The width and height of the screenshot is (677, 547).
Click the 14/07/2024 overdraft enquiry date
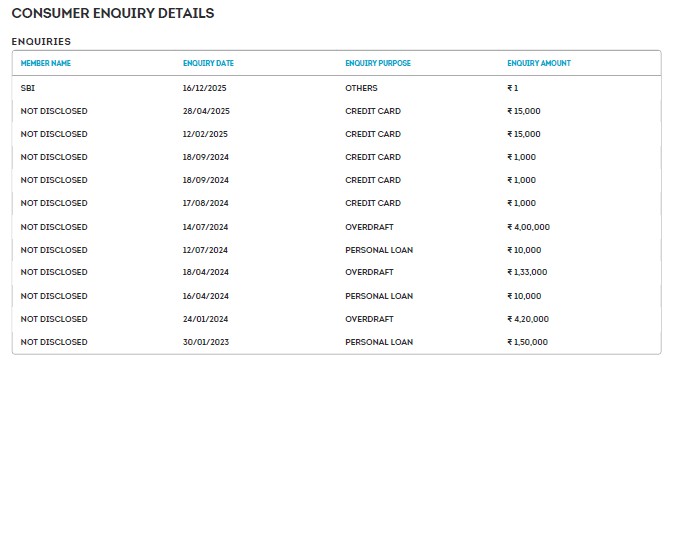pos(205,227)
